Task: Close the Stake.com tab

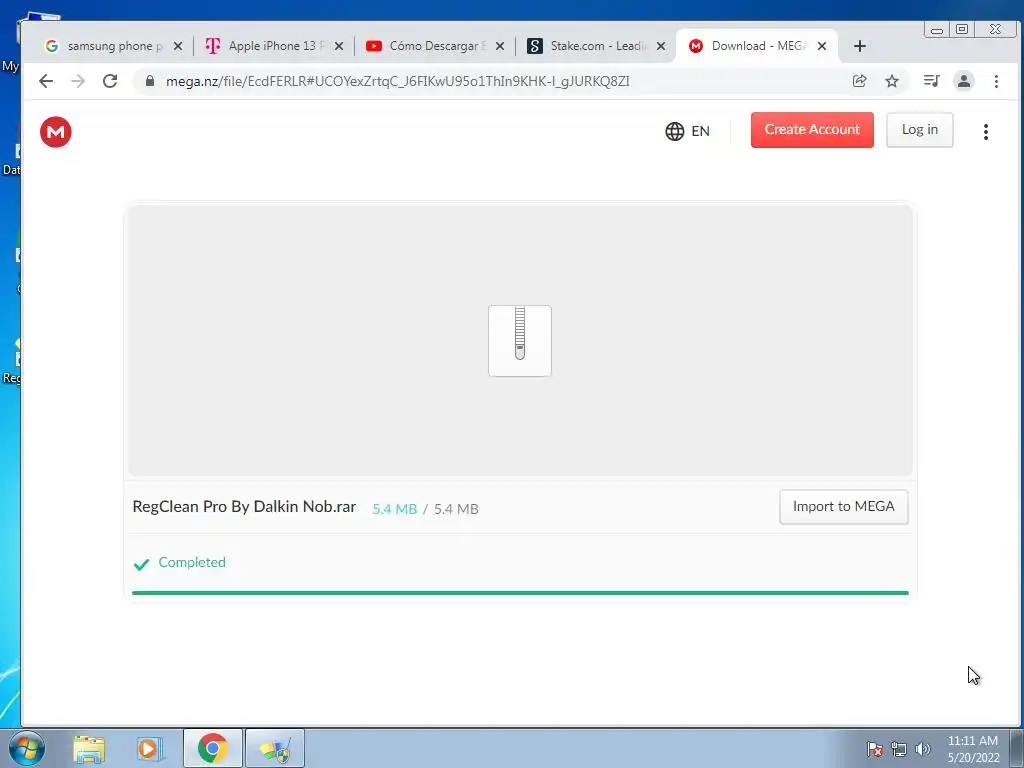Action: 661,46
